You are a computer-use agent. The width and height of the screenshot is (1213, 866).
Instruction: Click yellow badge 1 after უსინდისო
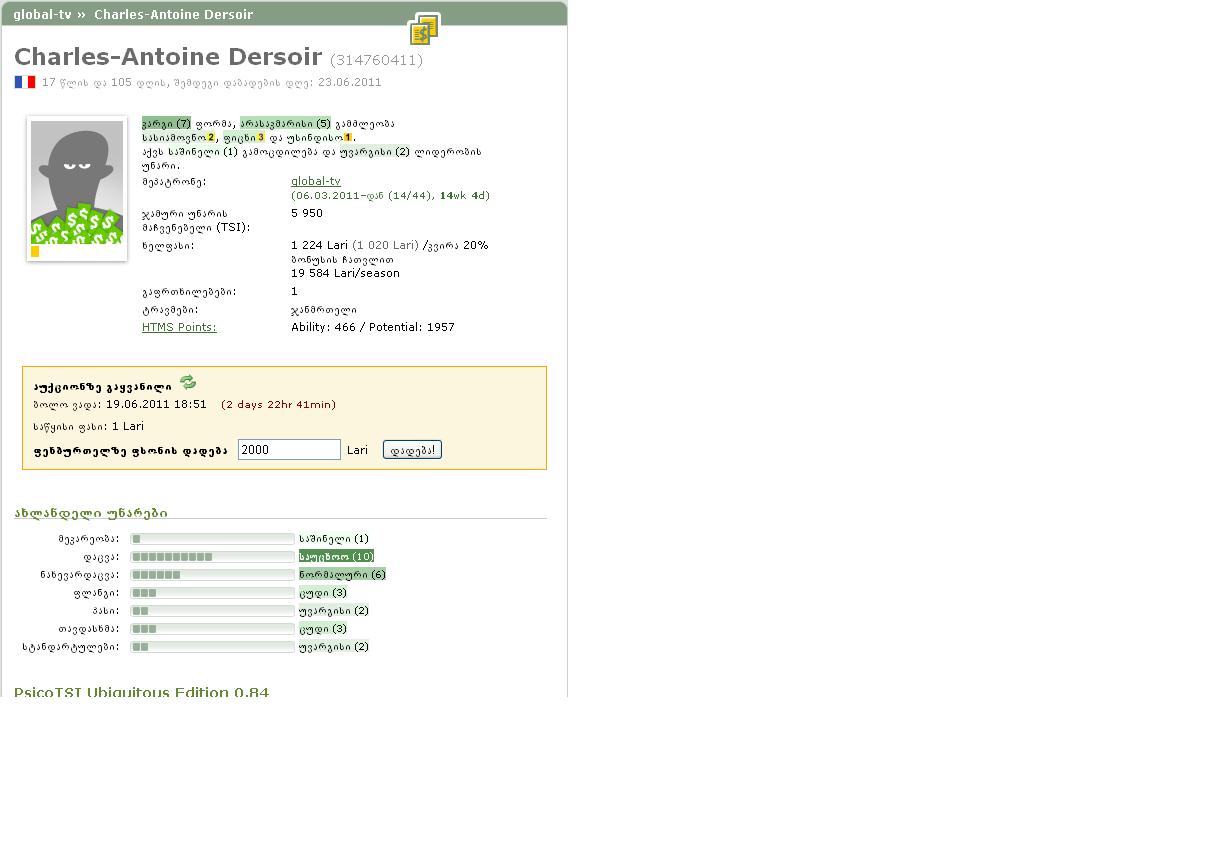348,137
